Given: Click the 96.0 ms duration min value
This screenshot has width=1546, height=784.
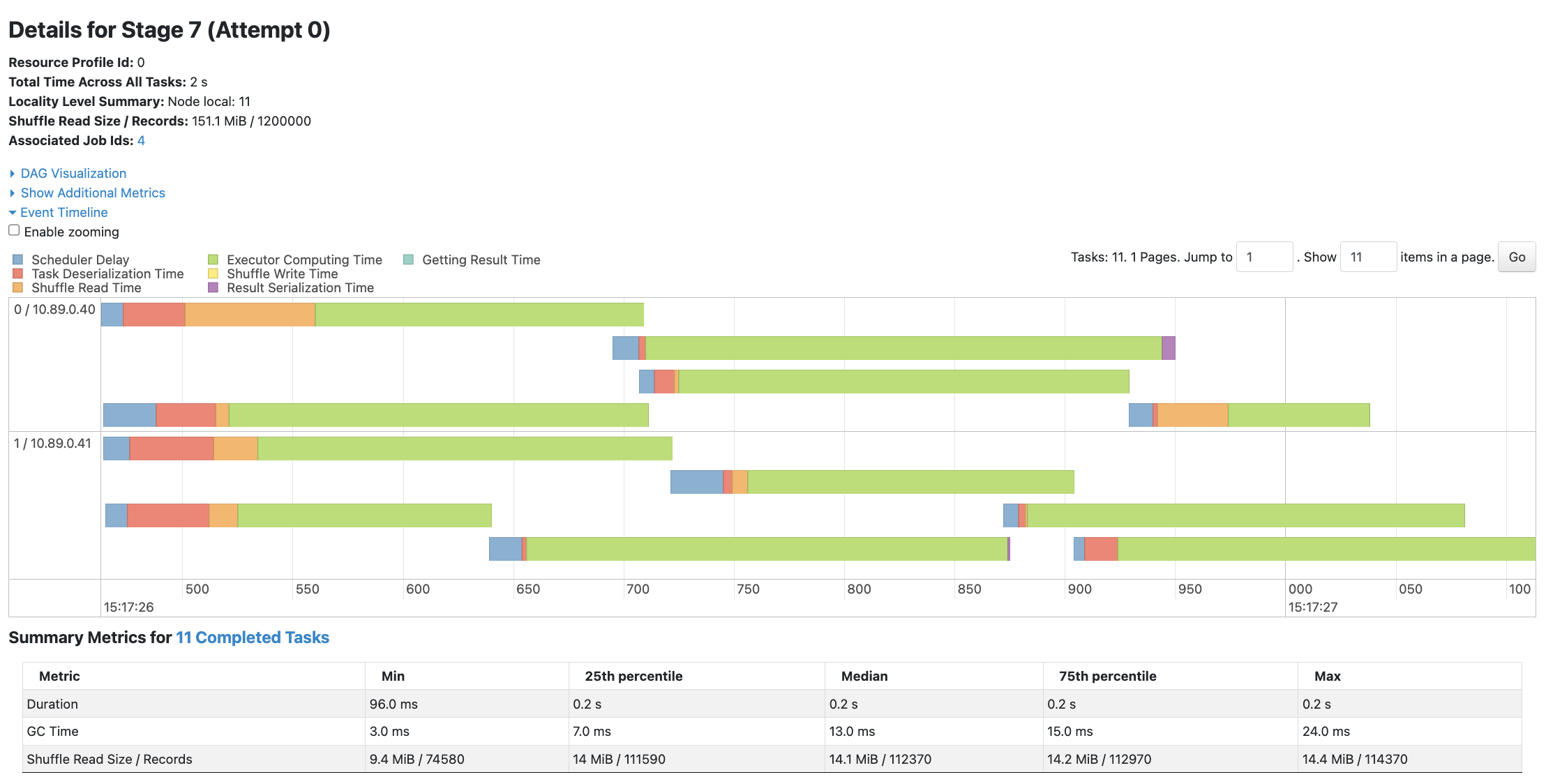Looking at the screenshot, I should pyautogui.click(x=393, y=704).
